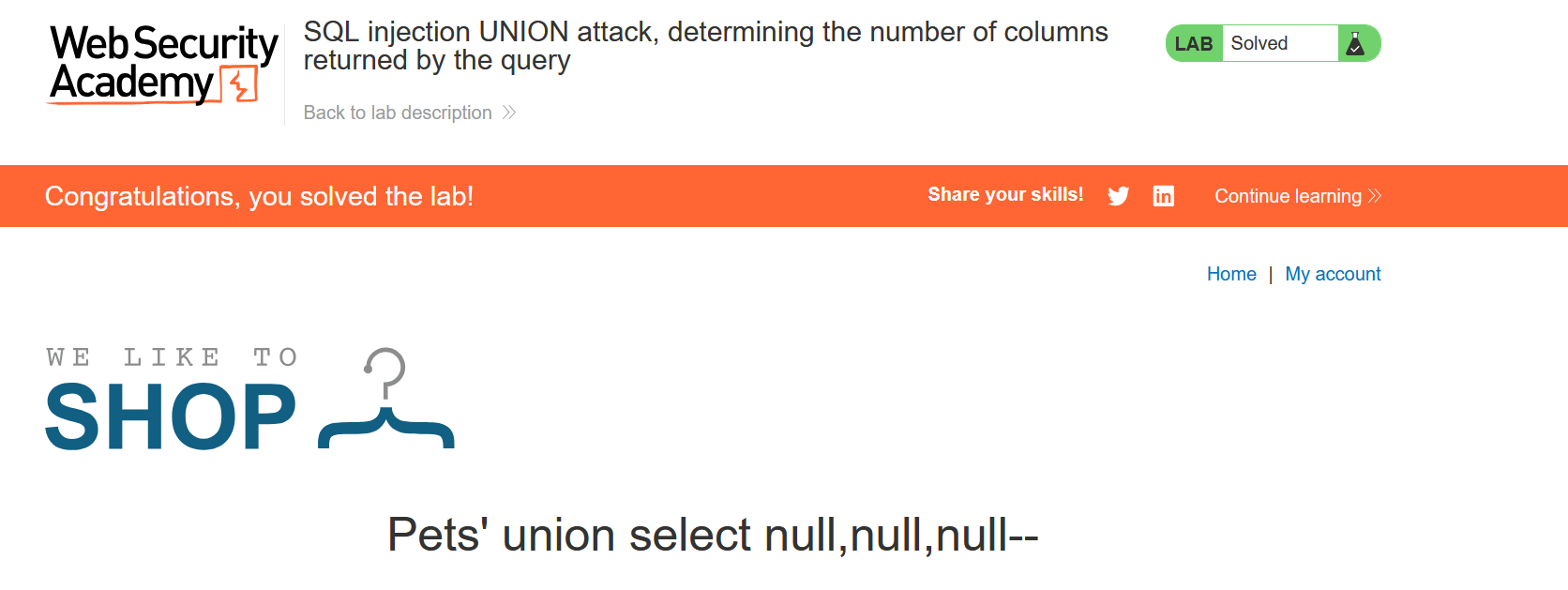This screenshot has width=1568, height=590.
Task: Click the double chevron after Back to lab description
Action: pyautogui.click(x=509, y=113)
